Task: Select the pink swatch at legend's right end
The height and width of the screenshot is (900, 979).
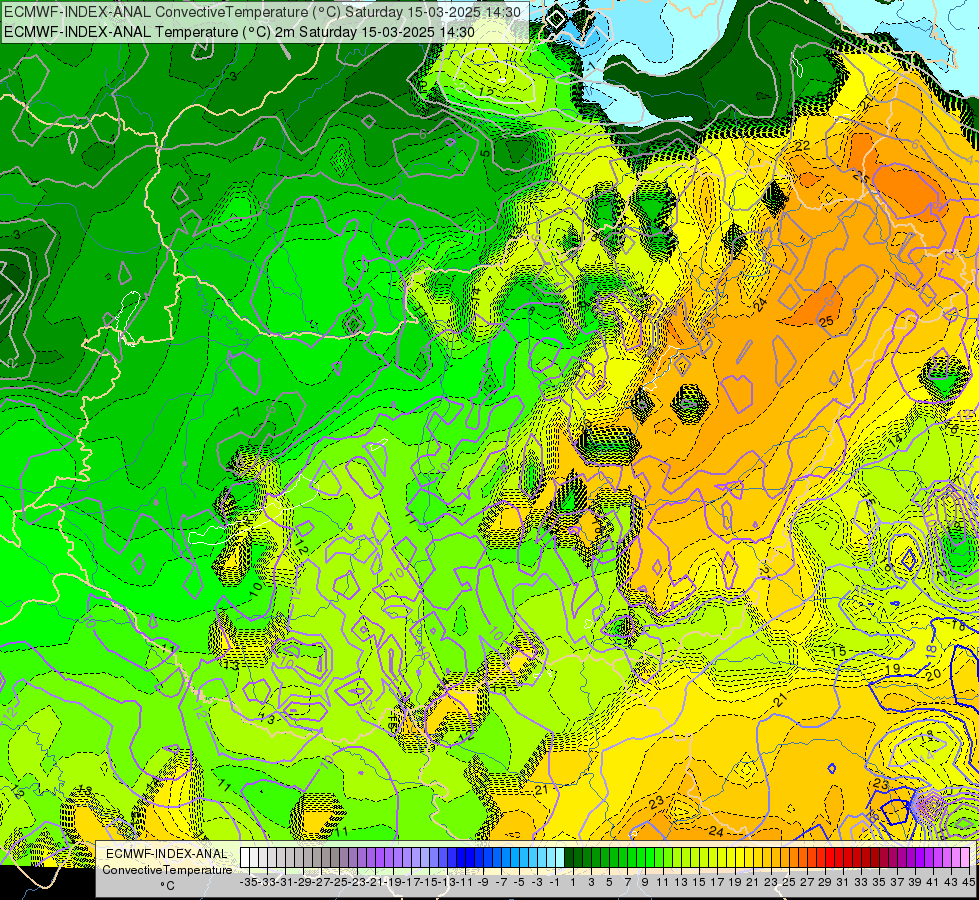Action: (x=965, y=858)
